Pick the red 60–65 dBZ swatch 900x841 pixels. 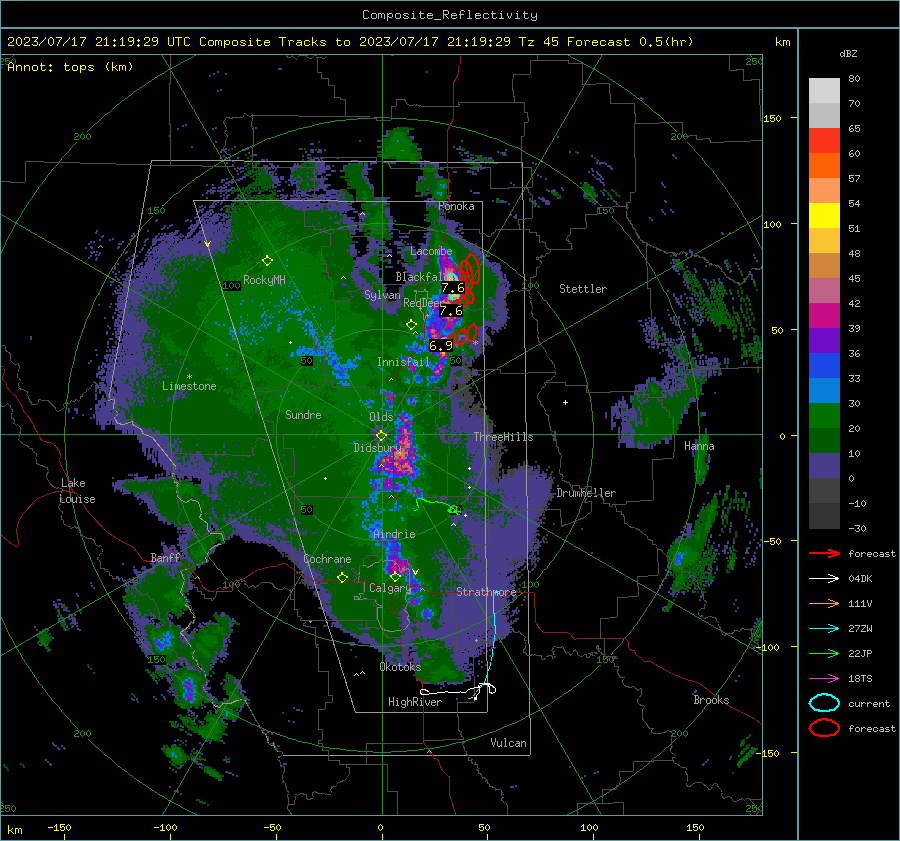click(824, 141)
